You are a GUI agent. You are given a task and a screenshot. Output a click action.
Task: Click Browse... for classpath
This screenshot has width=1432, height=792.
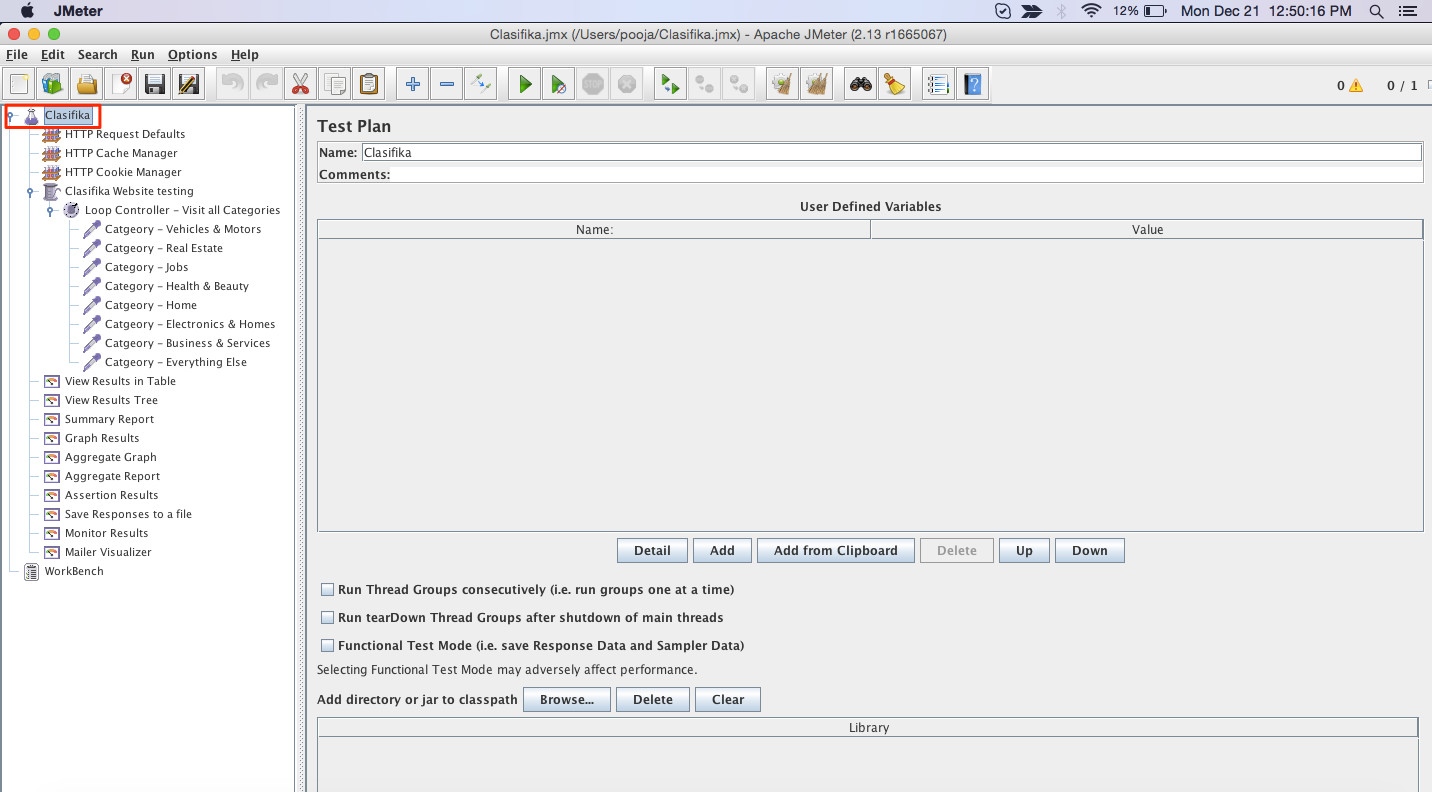(567, 700)
